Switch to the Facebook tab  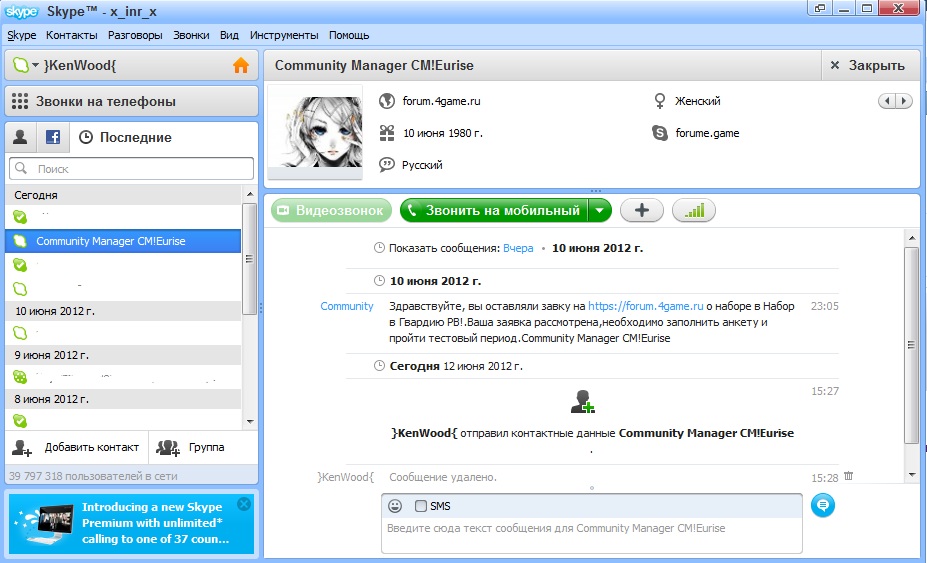coord(53,137)
